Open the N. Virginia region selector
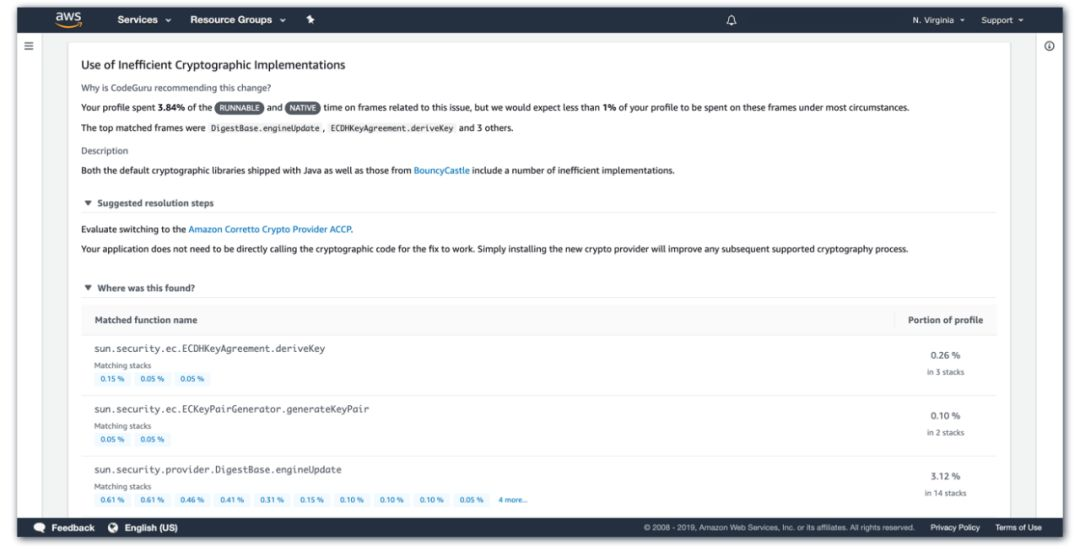 coord(938,21)
